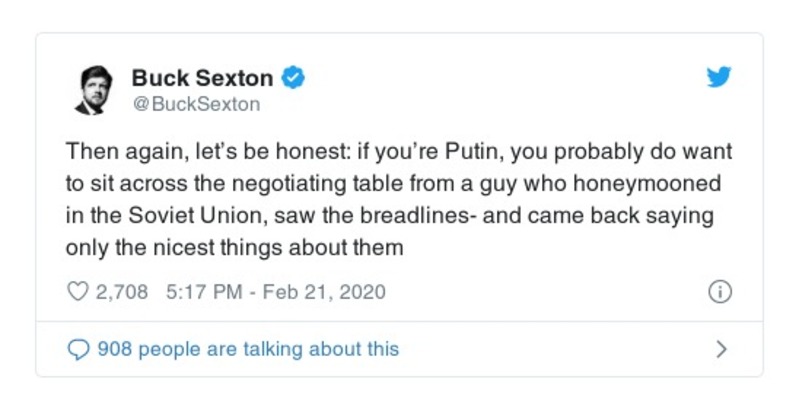Click the 2,708 likes count
The width and height of the screenshot is (799, 414).
coord(121,292)
